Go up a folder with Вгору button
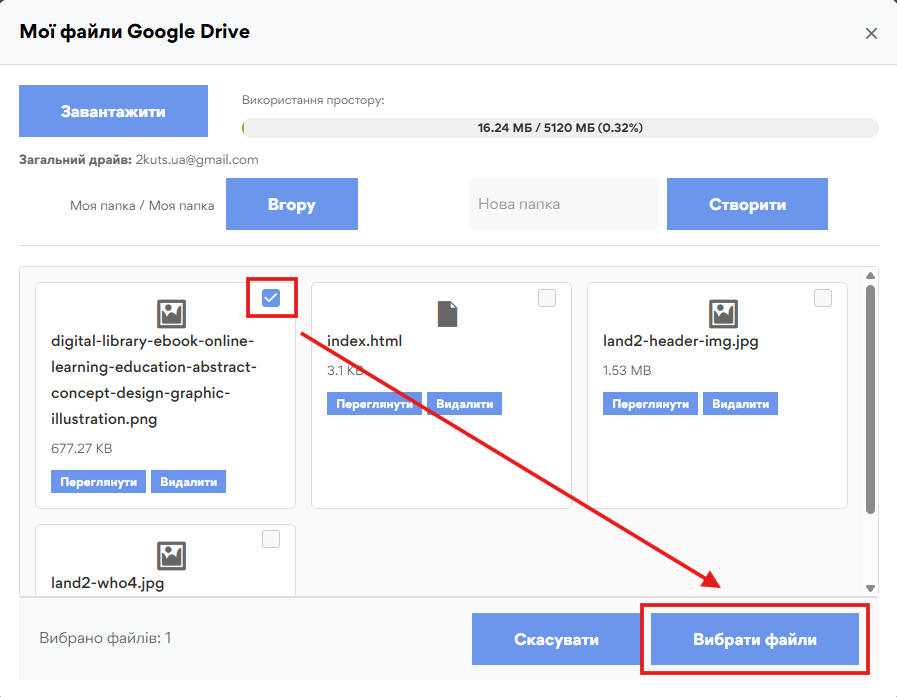 pos(291,204)
